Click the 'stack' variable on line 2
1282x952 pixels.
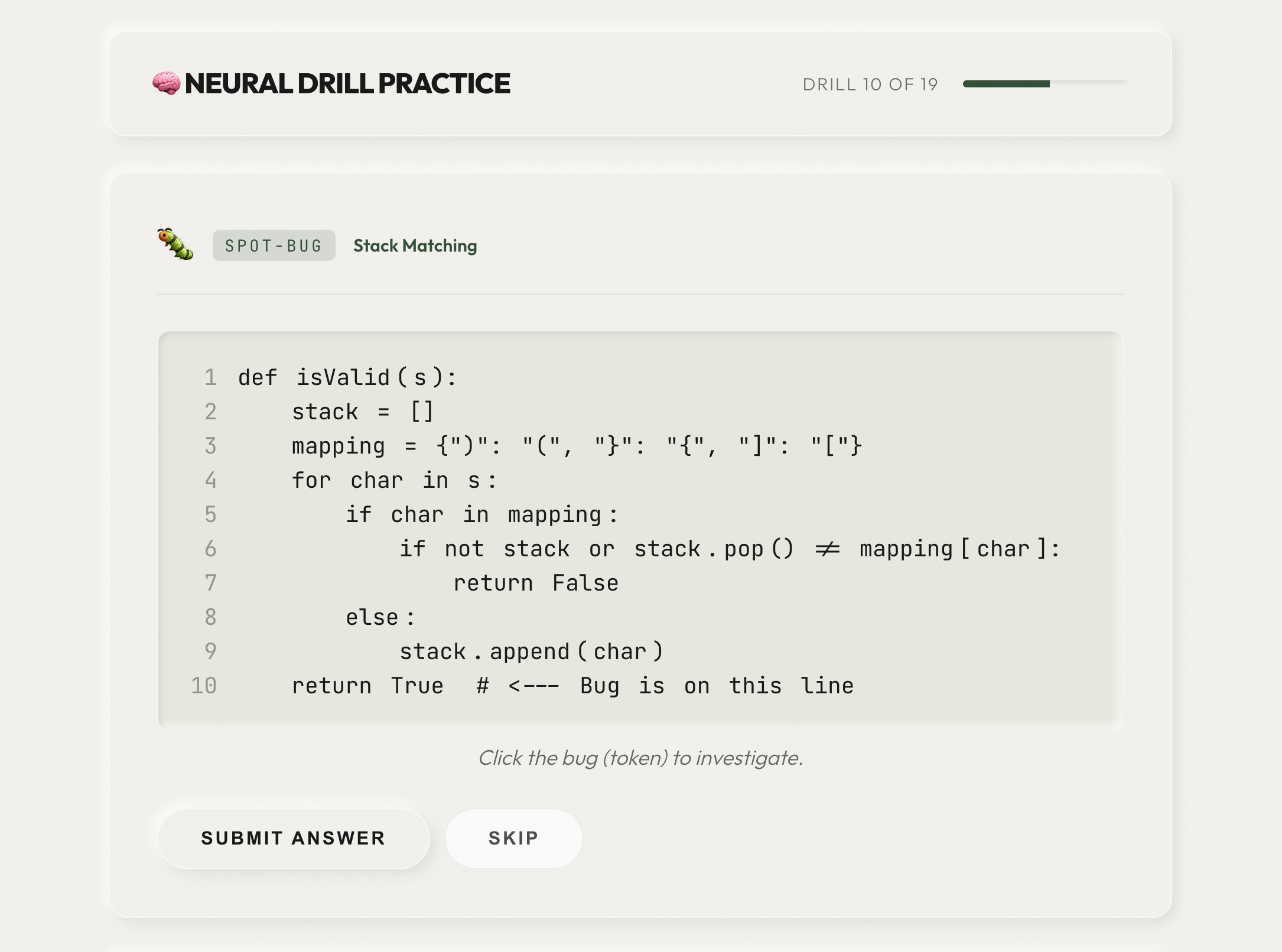click(325, 412)
